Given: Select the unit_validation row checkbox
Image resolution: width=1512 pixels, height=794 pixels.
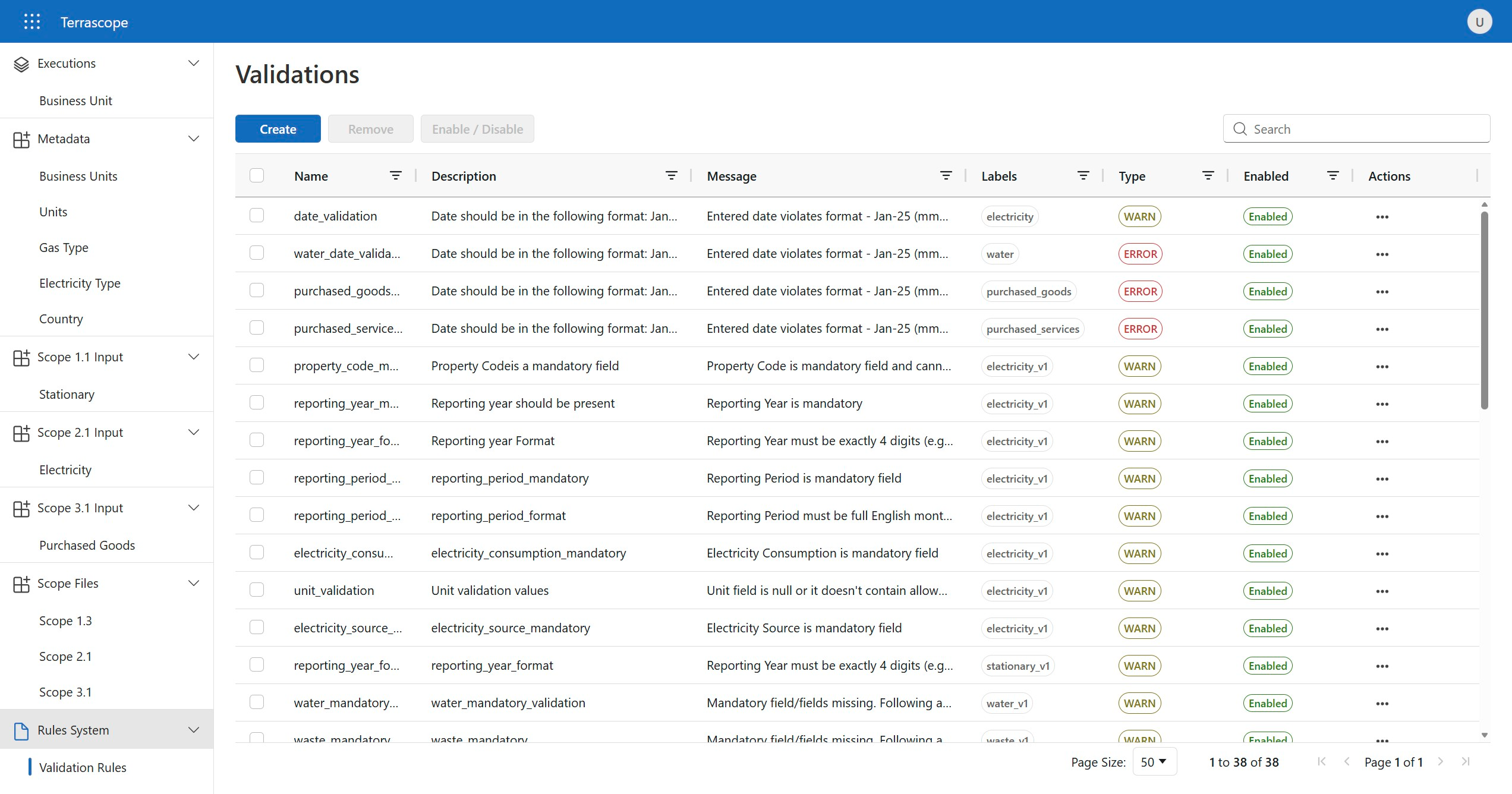Looking at the screenshot, I should 257,590.
